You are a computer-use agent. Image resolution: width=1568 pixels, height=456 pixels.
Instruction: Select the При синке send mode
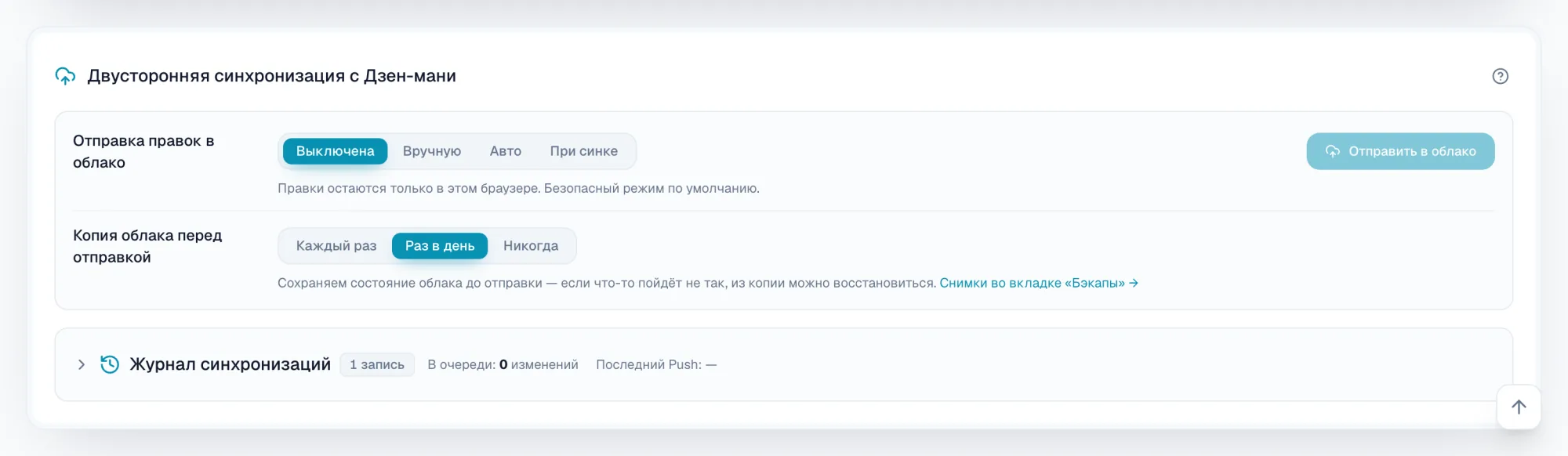(x=584, y=151)
